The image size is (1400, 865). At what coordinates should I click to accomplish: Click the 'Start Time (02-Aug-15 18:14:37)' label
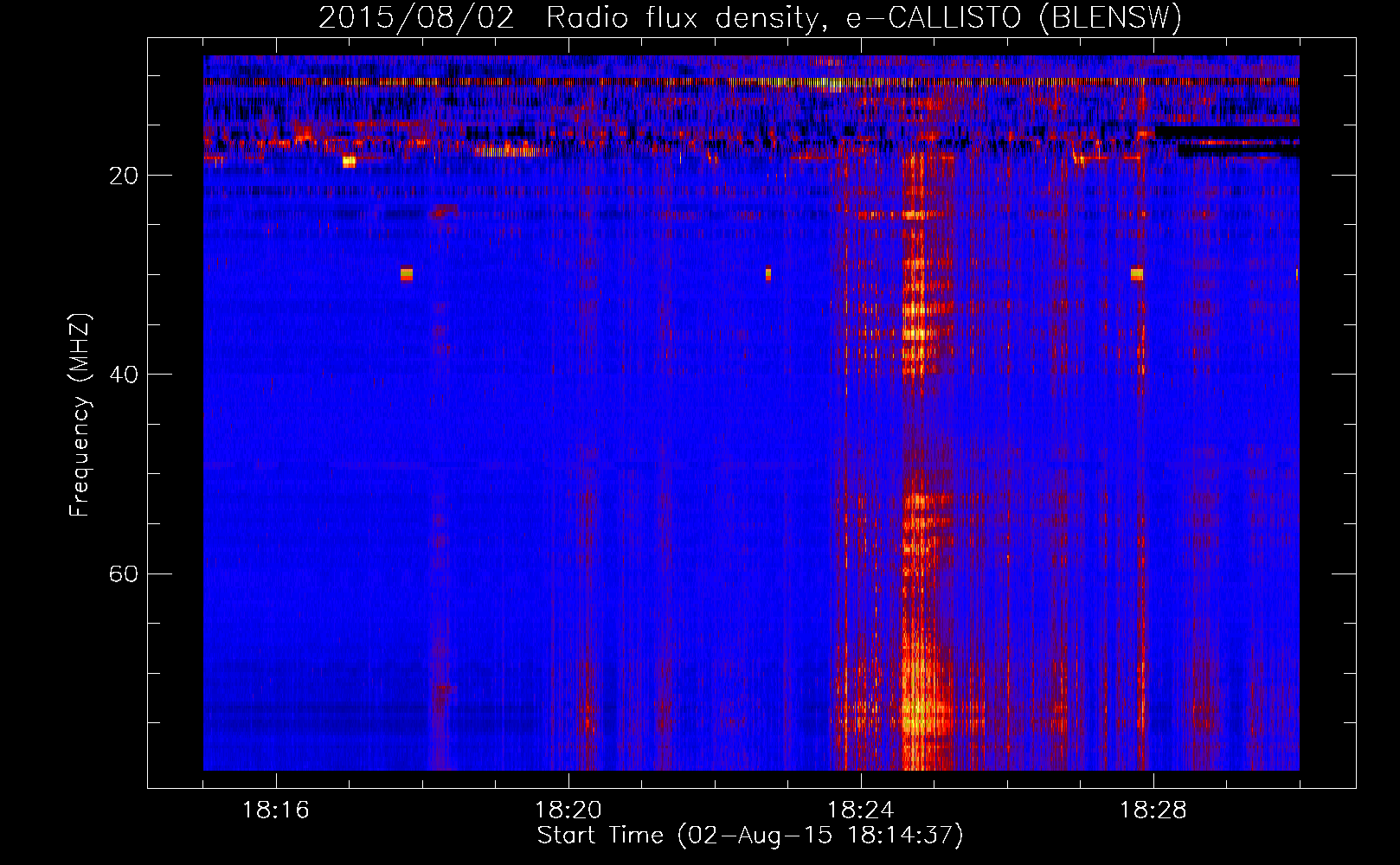click(x=750, y=836)
